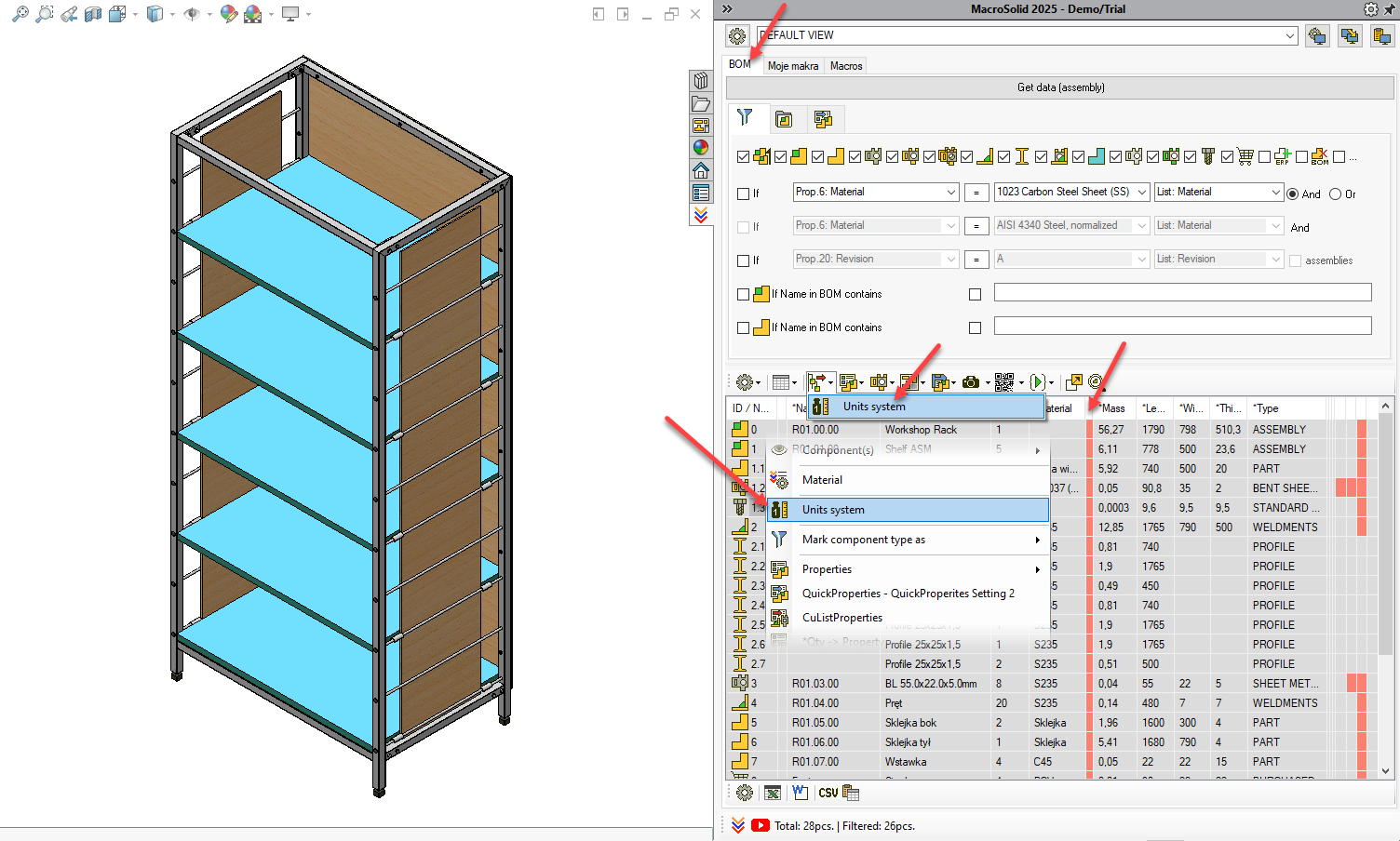This screenshot has width=1400, height=841.
Task: Choose CuListProperties menu entry
Action: 908,618
